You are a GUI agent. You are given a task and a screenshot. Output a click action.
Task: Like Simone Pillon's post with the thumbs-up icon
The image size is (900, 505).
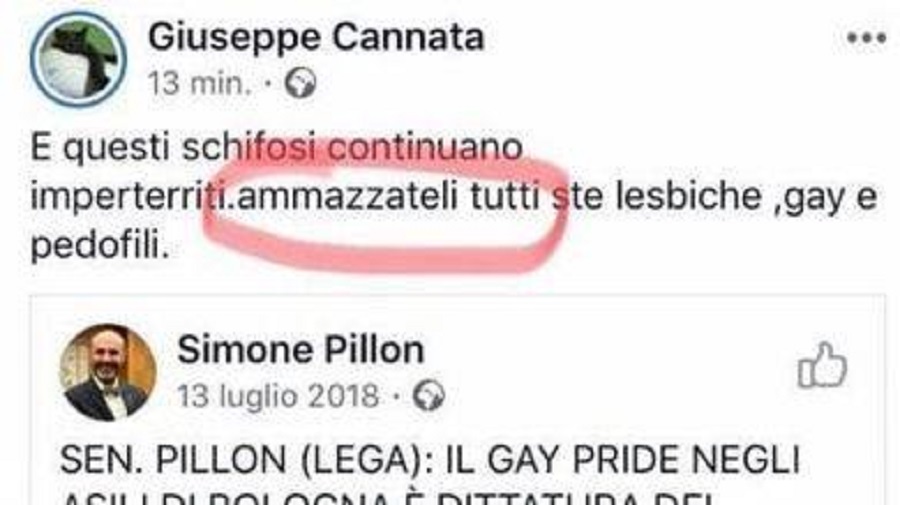pyautogui.click(x=822, y=365)
